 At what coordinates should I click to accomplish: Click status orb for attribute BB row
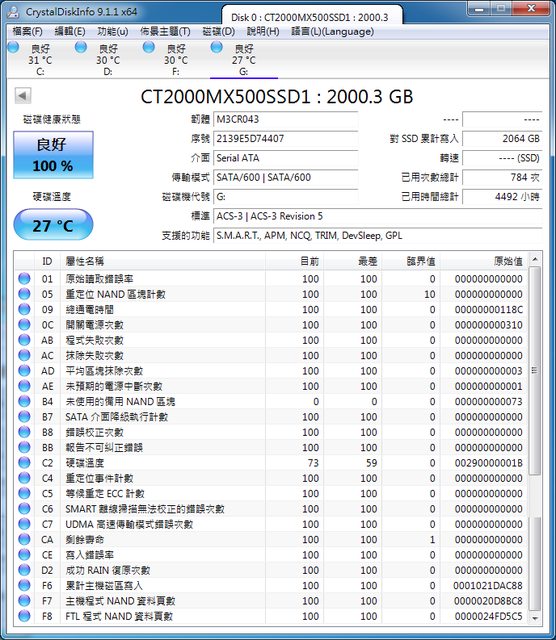24,447
